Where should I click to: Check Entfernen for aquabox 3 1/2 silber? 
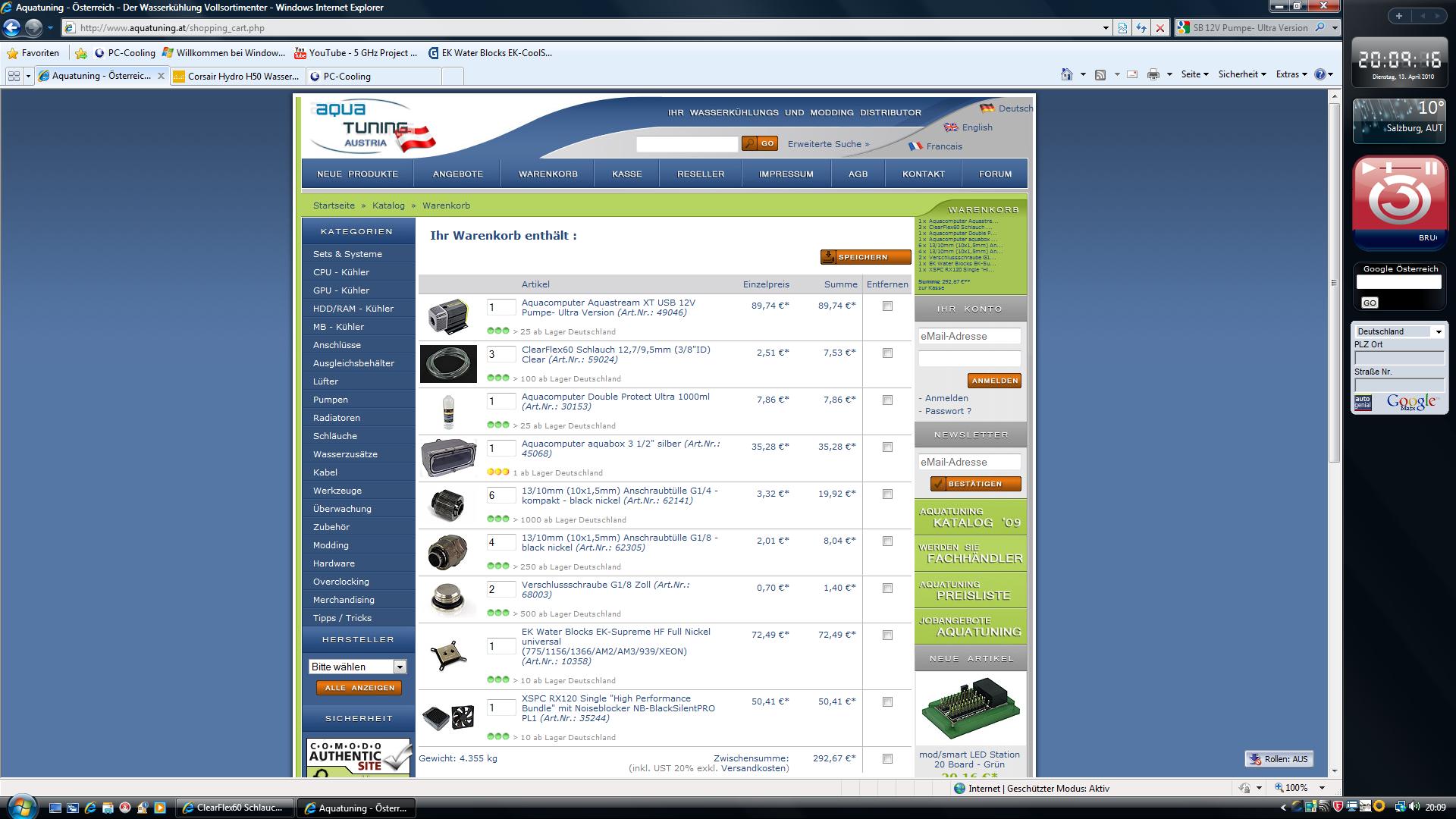click(x=887, y=447)
